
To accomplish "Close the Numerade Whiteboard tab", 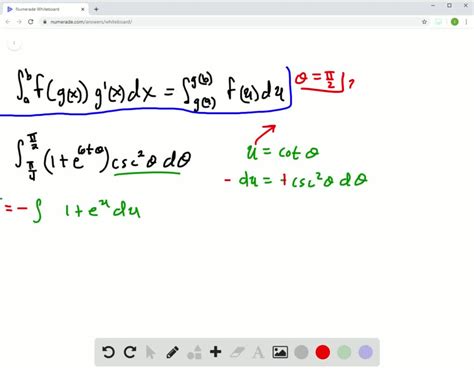I will click(x=83, y=9).
